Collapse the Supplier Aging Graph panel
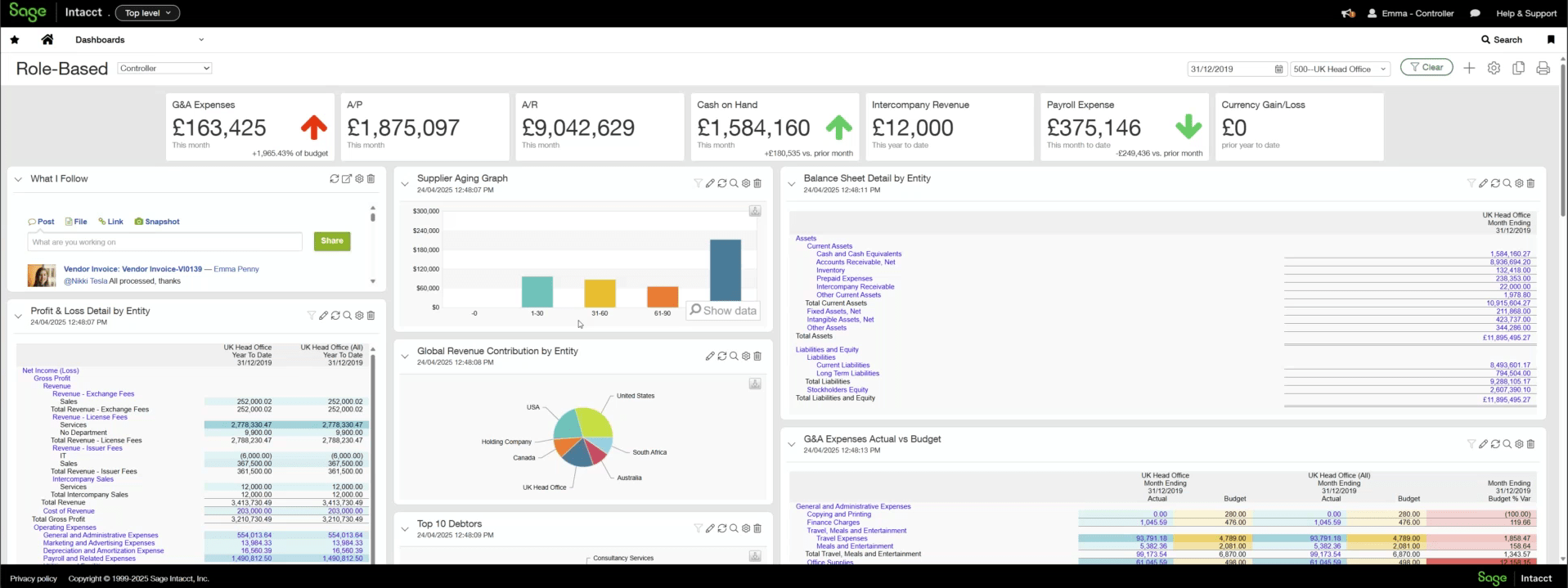The height and width of the screenshot is (588, 1568). pyautogui.click(x=404, y=183)
